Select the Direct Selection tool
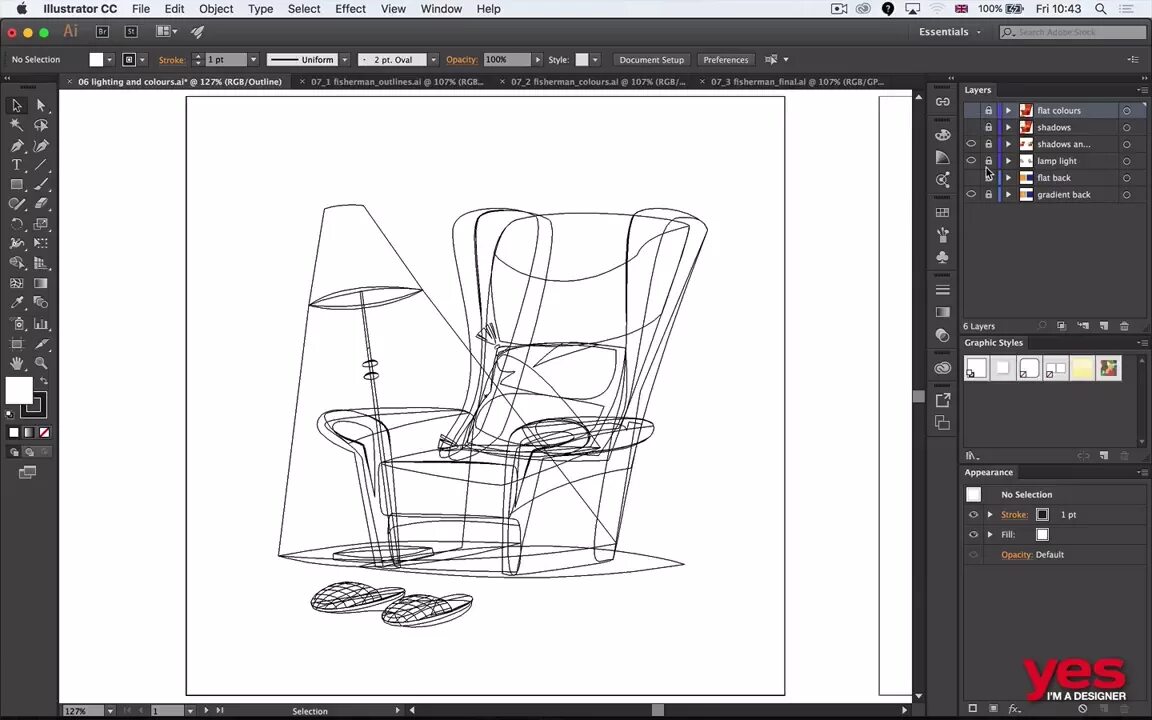Viewport: 1152px width, 720px height. (41, 106)
